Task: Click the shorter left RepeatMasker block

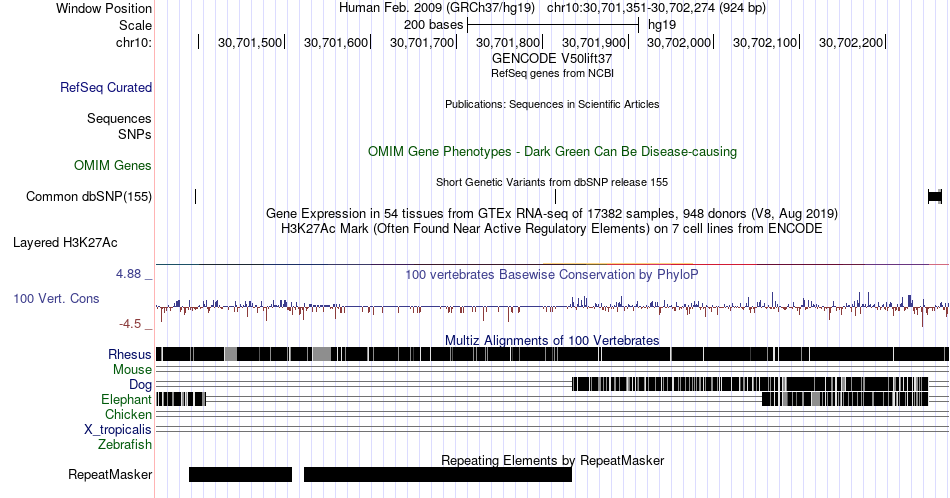Action: (241, 474)
